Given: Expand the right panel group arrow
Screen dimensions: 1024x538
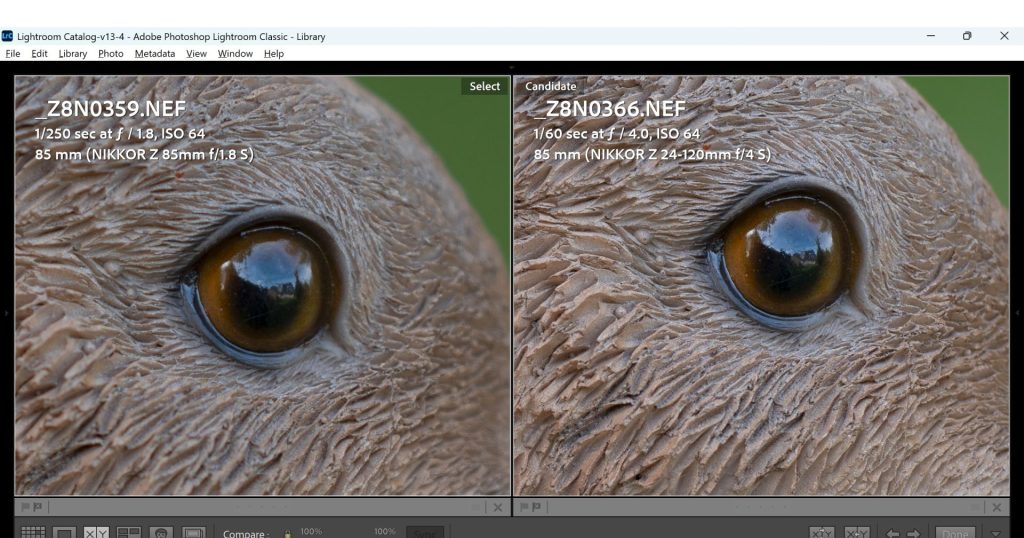Looking at the screenshot, I should [1017, 313].
